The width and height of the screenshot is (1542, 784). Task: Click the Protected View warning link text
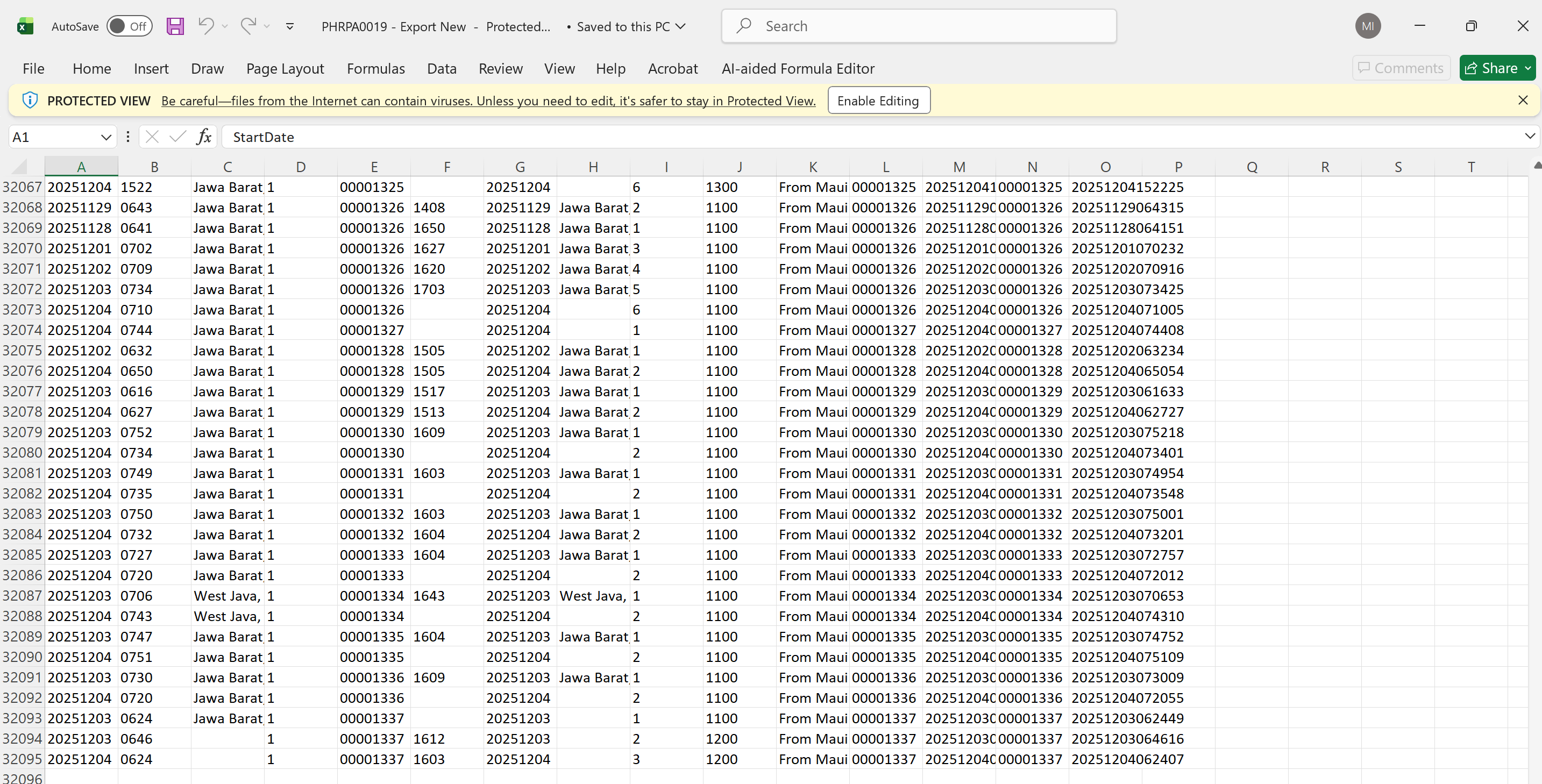(488, 101)
